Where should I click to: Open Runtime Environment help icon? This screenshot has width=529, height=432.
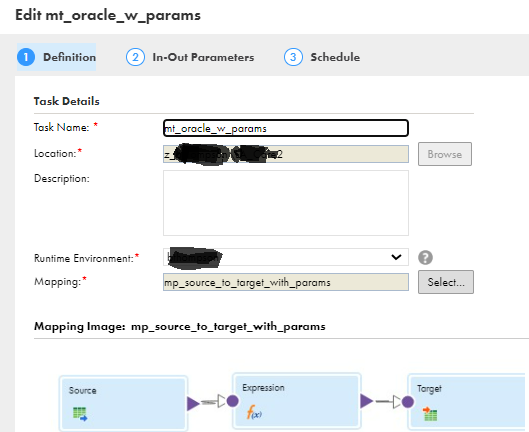pos(425,258)
